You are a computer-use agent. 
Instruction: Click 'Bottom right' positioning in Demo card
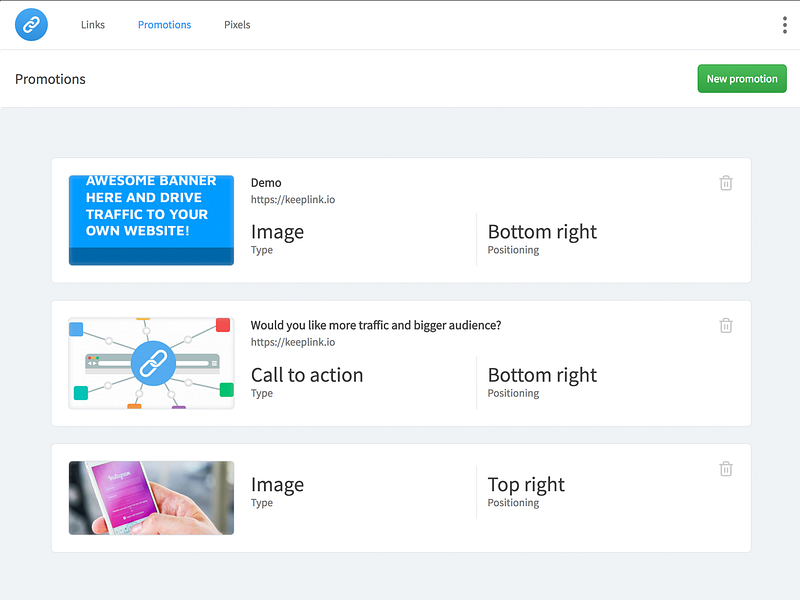(542, 232)
